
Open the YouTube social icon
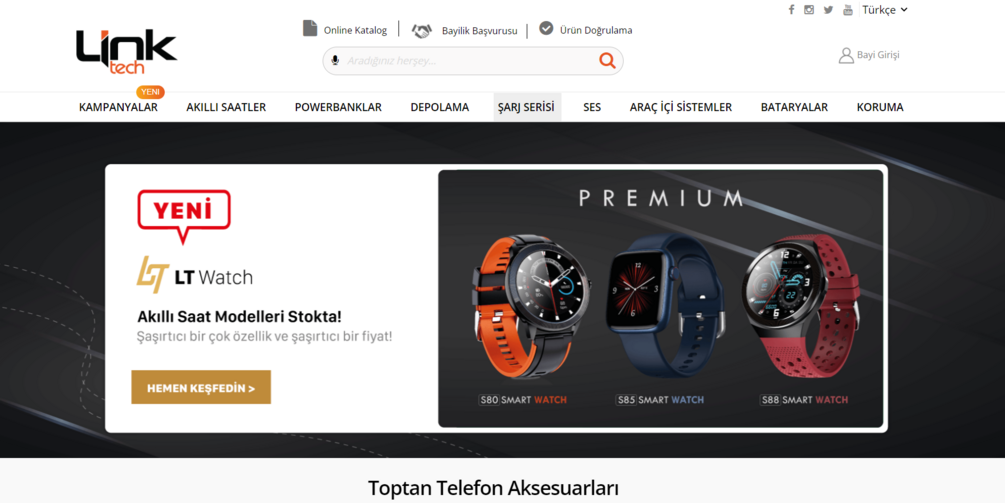click(848, 10)
